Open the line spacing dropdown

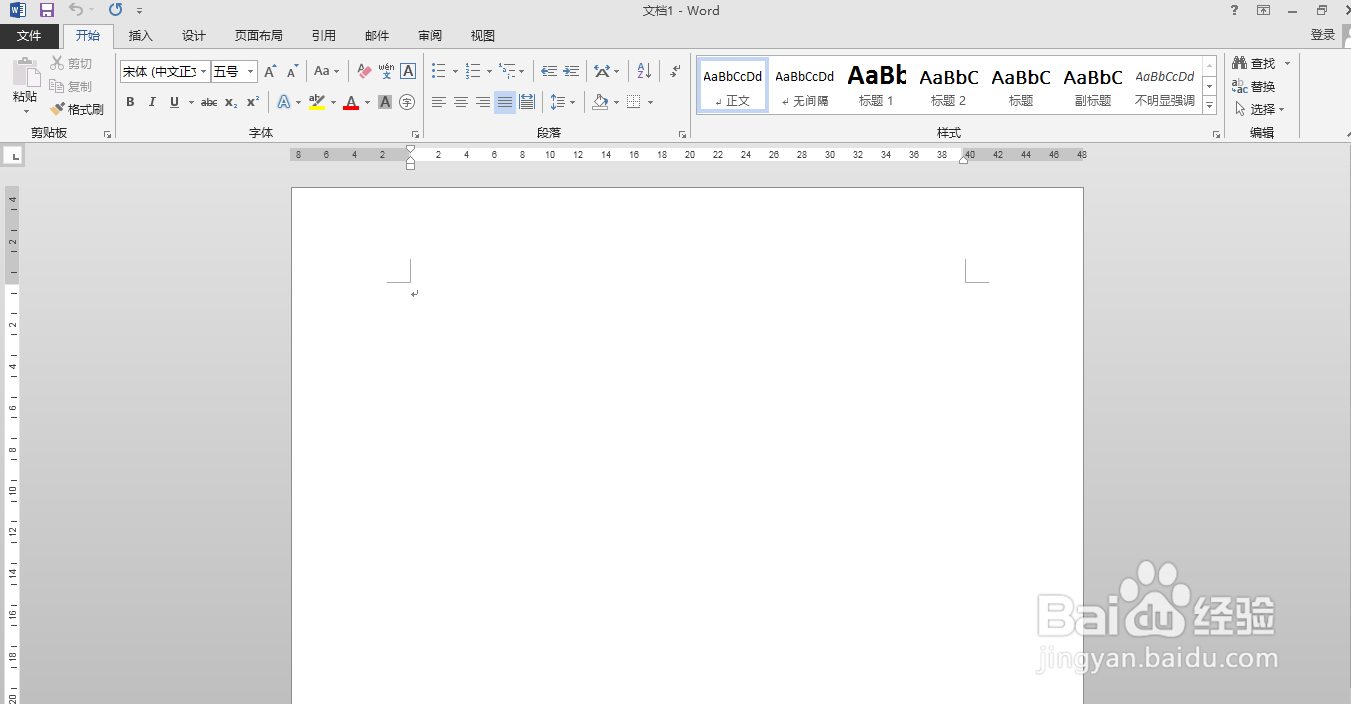tap(563, 102)
